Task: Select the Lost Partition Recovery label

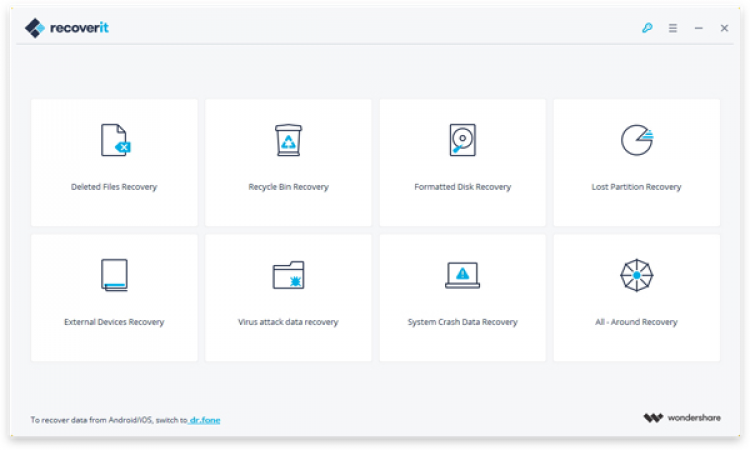Action: 636,187
